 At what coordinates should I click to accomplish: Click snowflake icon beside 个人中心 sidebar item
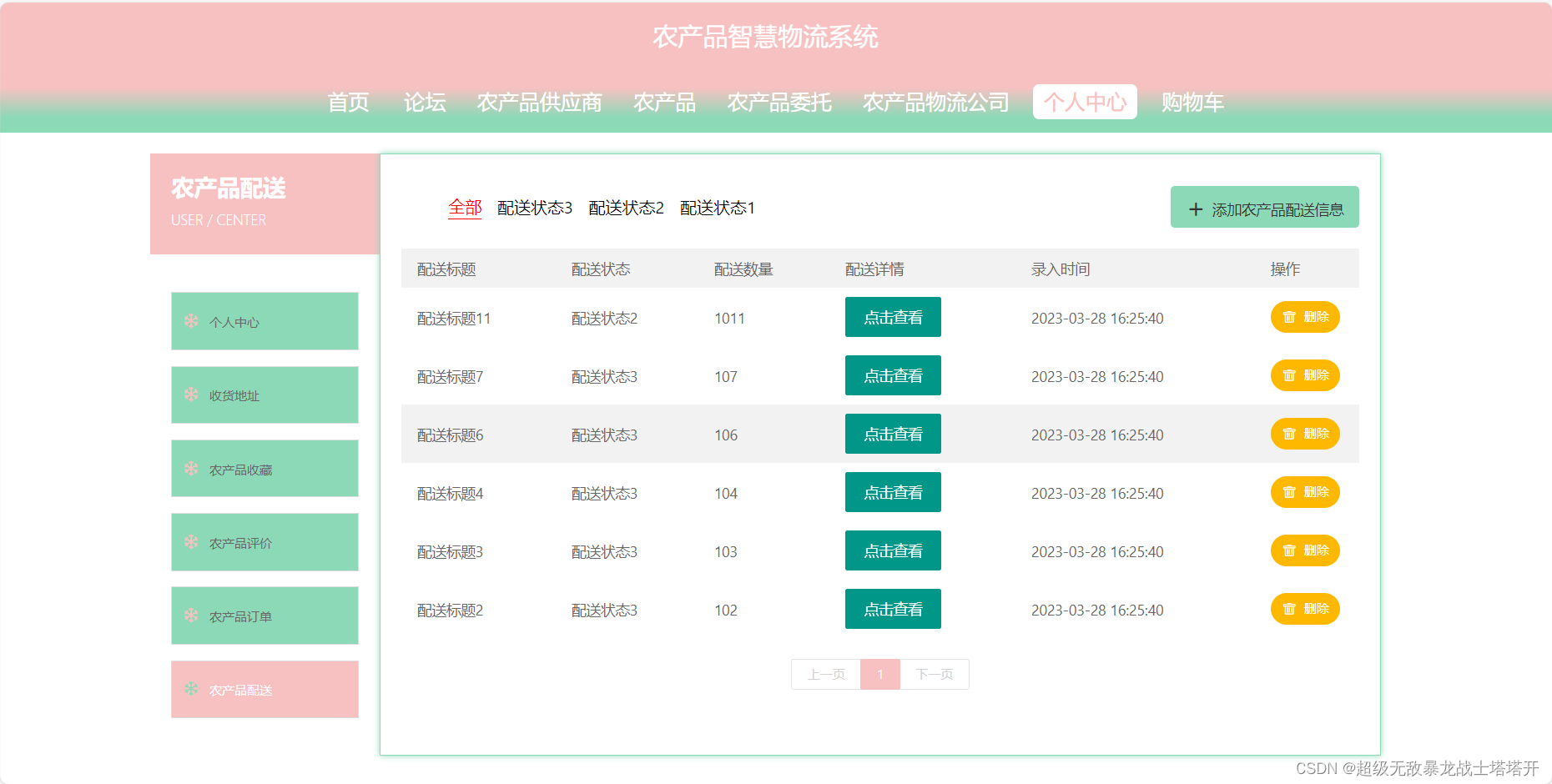[191, 321]
